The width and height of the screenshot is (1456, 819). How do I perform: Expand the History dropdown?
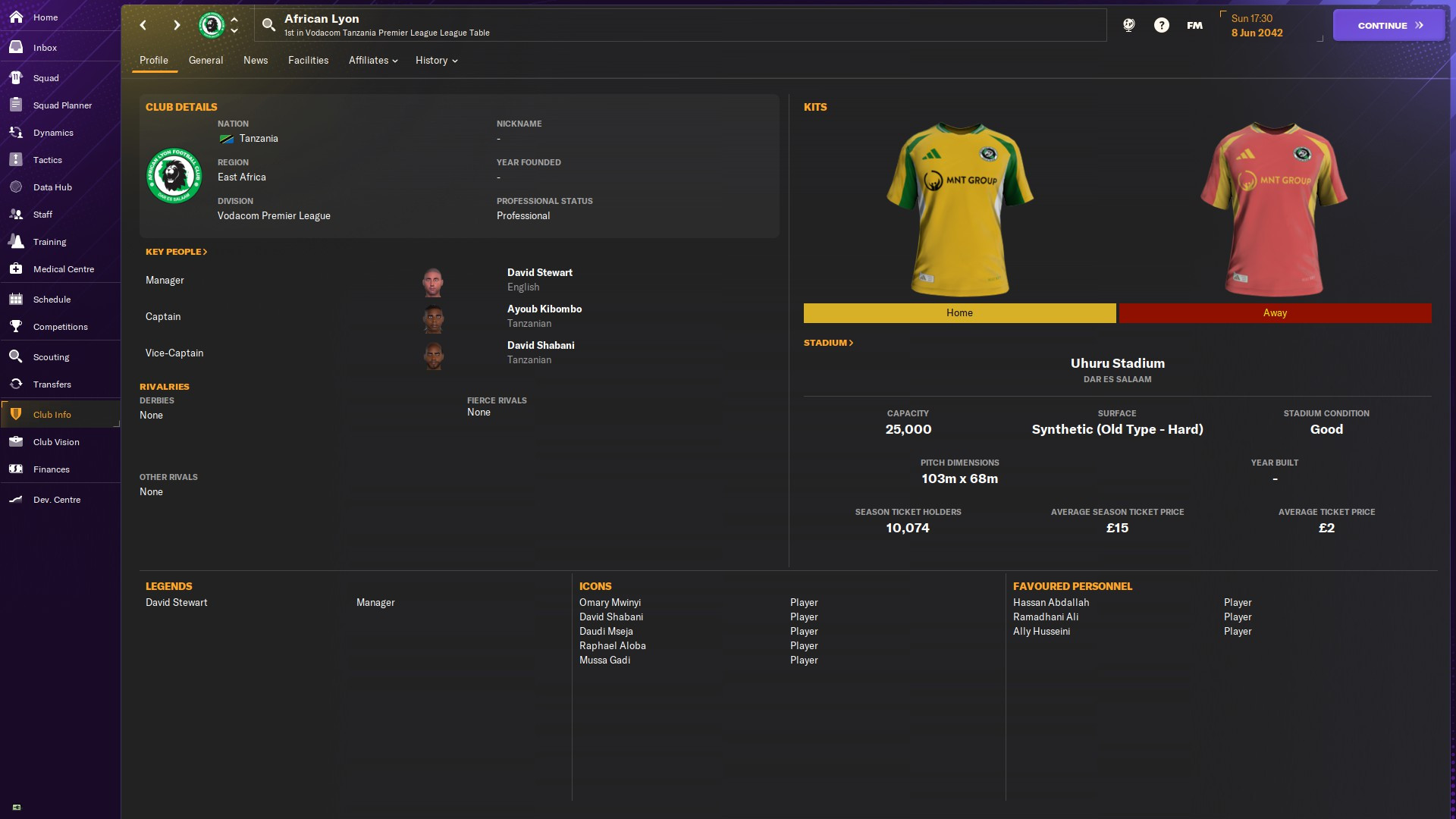click(x=436, y=61)
